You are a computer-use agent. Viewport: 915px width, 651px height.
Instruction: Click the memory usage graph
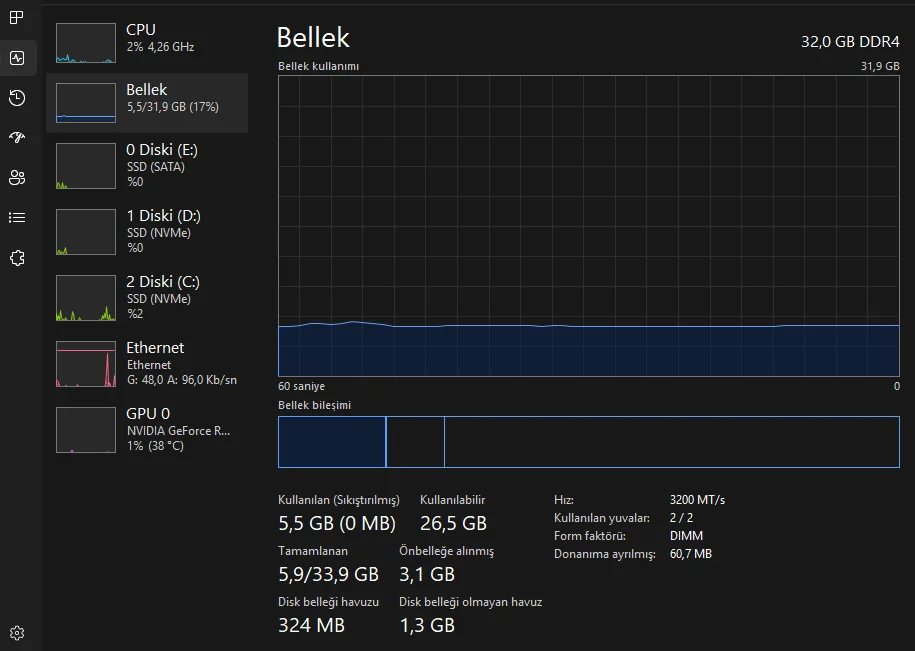[x=589, y=226]
